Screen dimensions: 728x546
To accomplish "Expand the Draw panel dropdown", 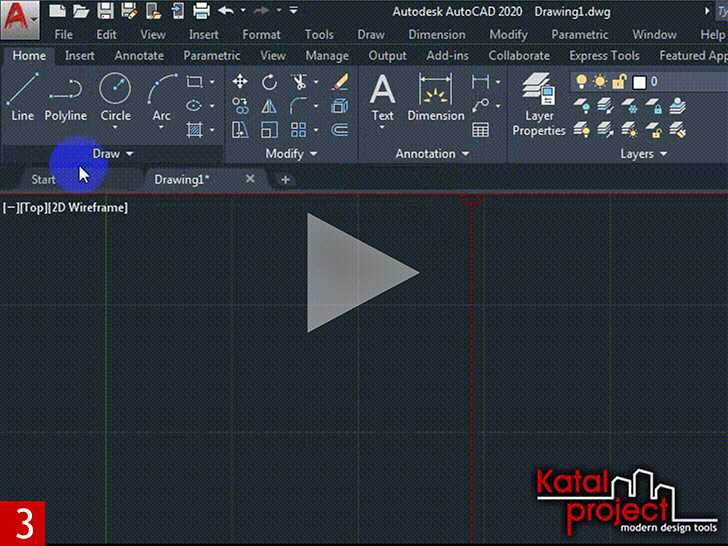I will [113, 154].
